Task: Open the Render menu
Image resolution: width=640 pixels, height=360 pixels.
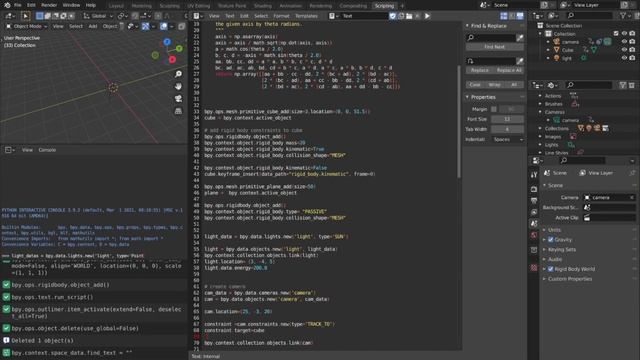Action: [49, 5]
